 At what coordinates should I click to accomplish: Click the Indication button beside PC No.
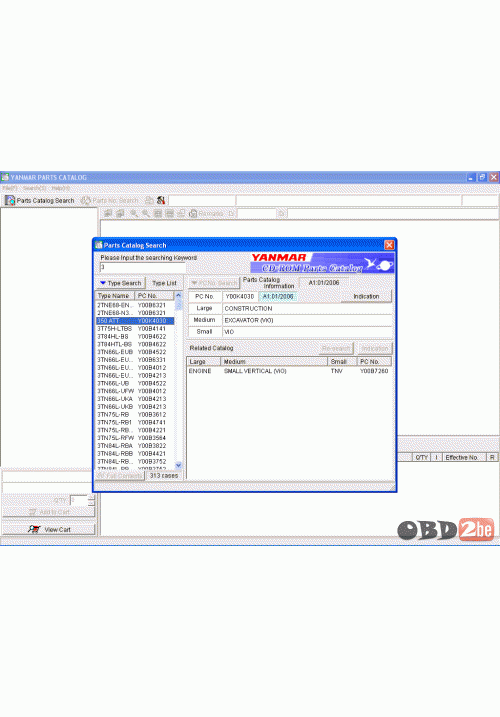[x=366, y=296]
